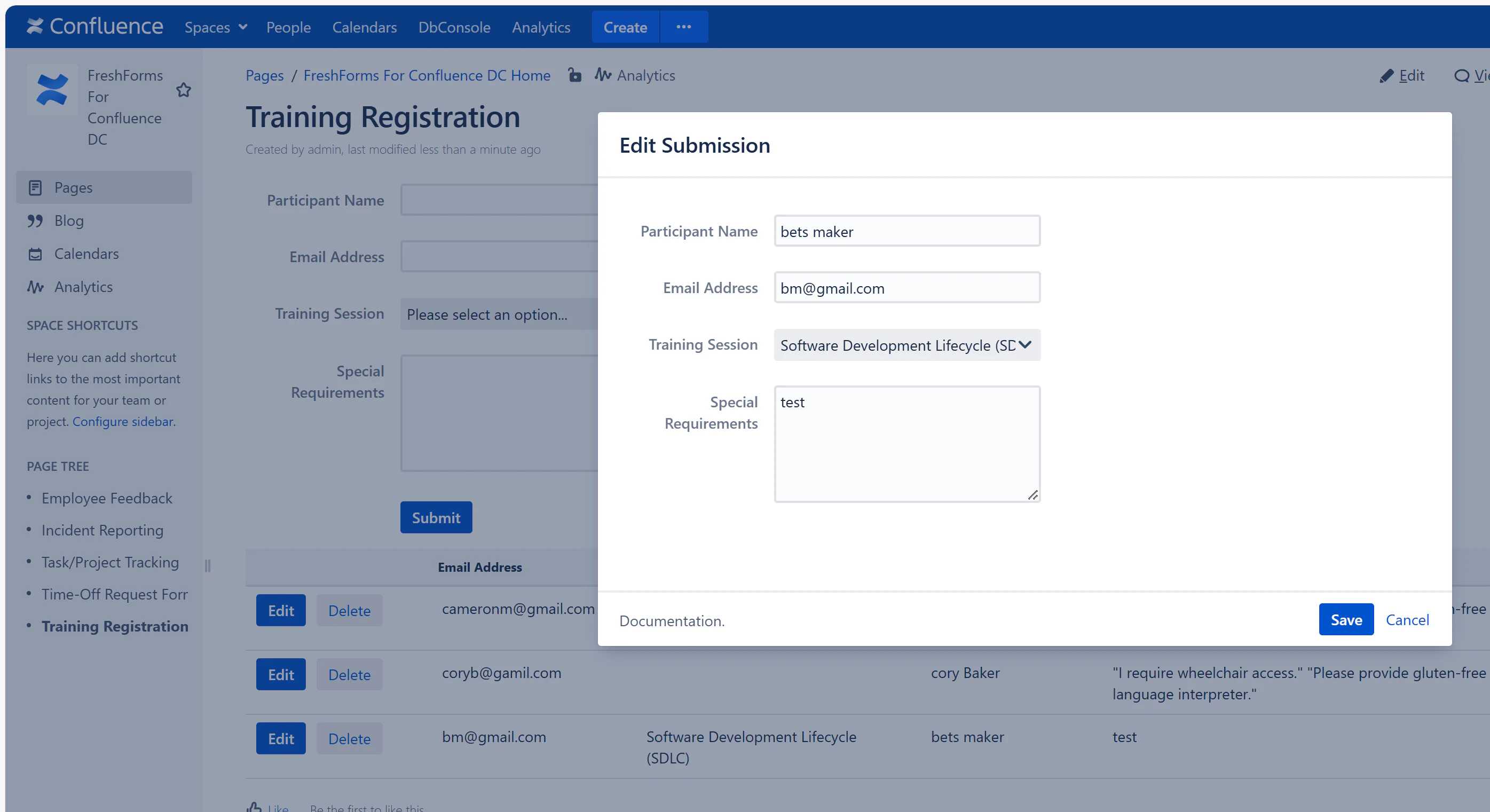Click the Confluence logo icon
1490x812 pixels.
coord(35,26)
